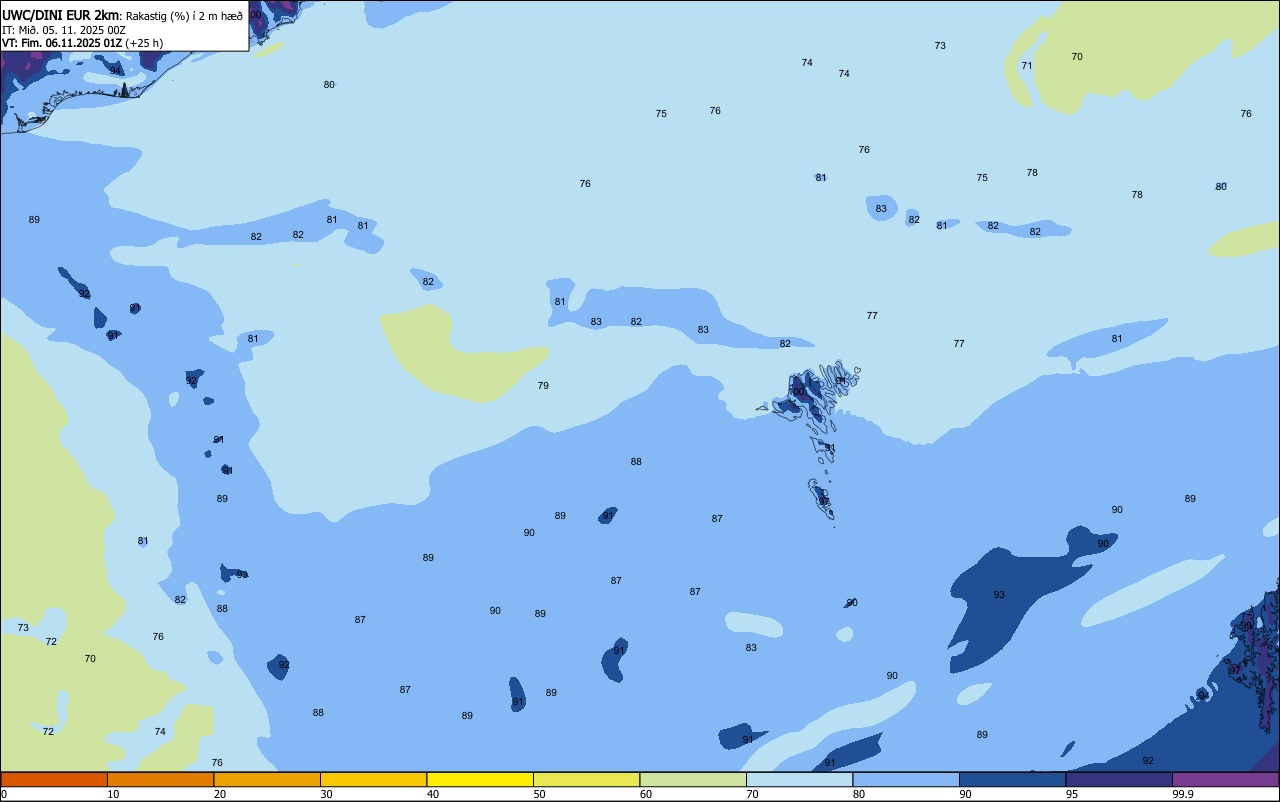Click the dark orange 0–10 legend color segment

pos(54,779)
